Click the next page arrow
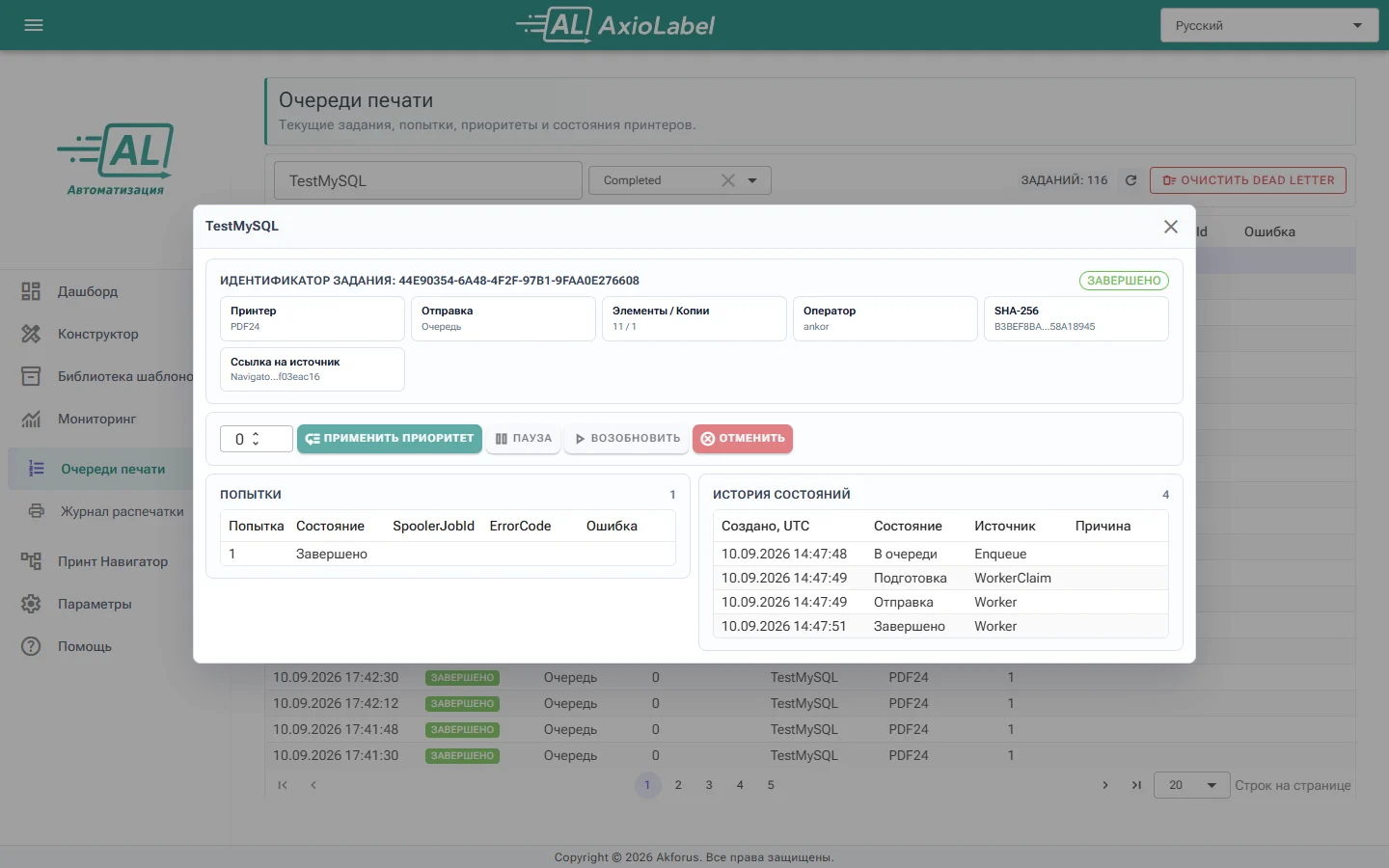1389x868 pixels. 1105,785
